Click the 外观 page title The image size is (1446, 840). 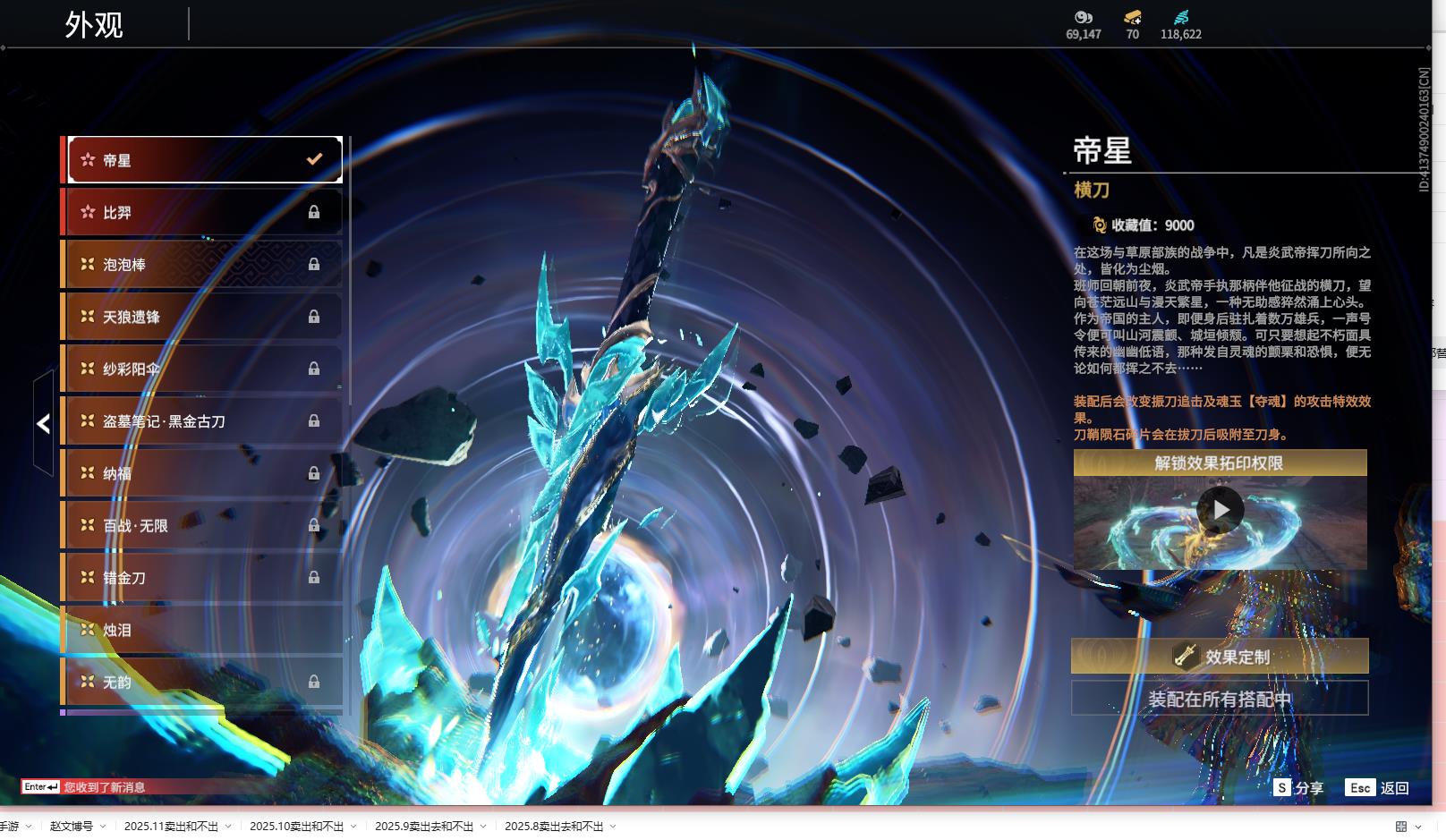tap(94, 24)
